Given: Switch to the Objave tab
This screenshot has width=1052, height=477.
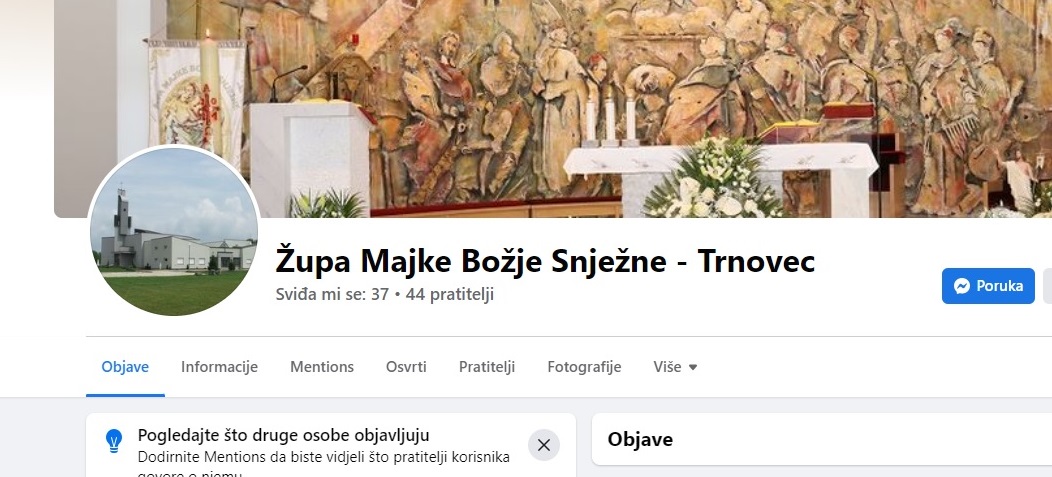Looking at the screenshot, I should [125, 367].
